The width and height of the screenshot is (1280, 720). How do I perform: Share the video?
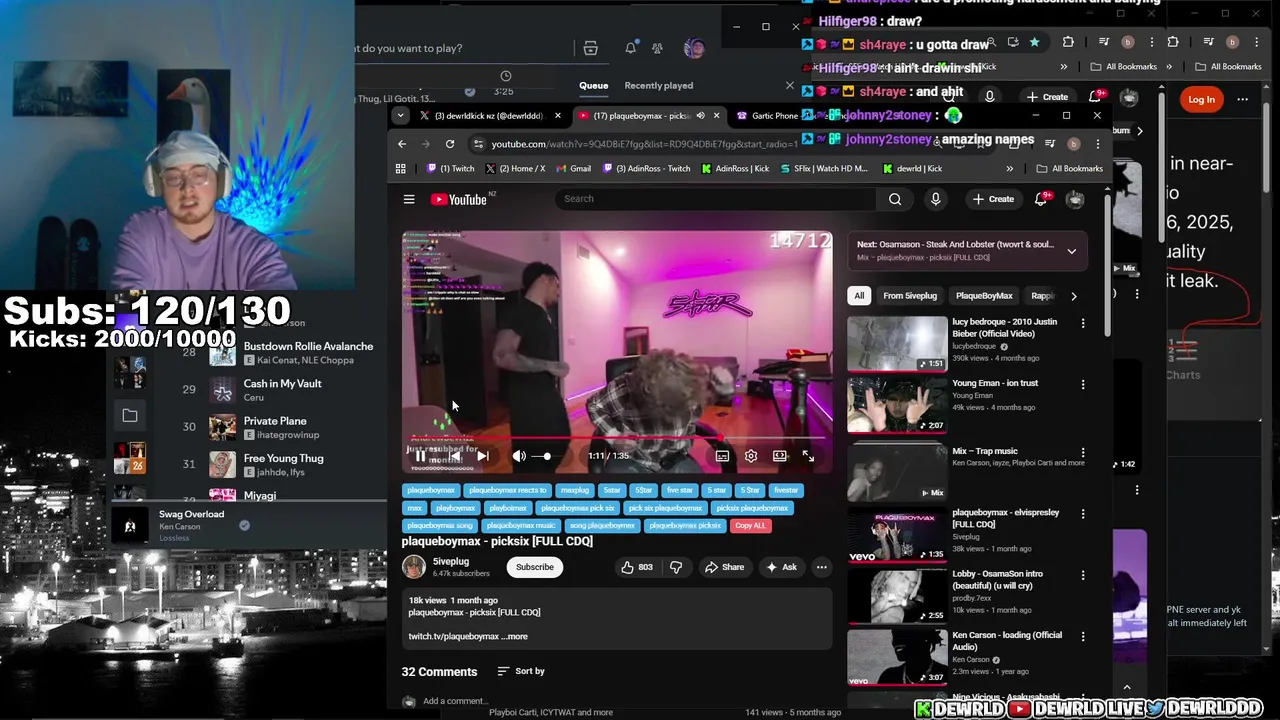(x=723, y=567)
